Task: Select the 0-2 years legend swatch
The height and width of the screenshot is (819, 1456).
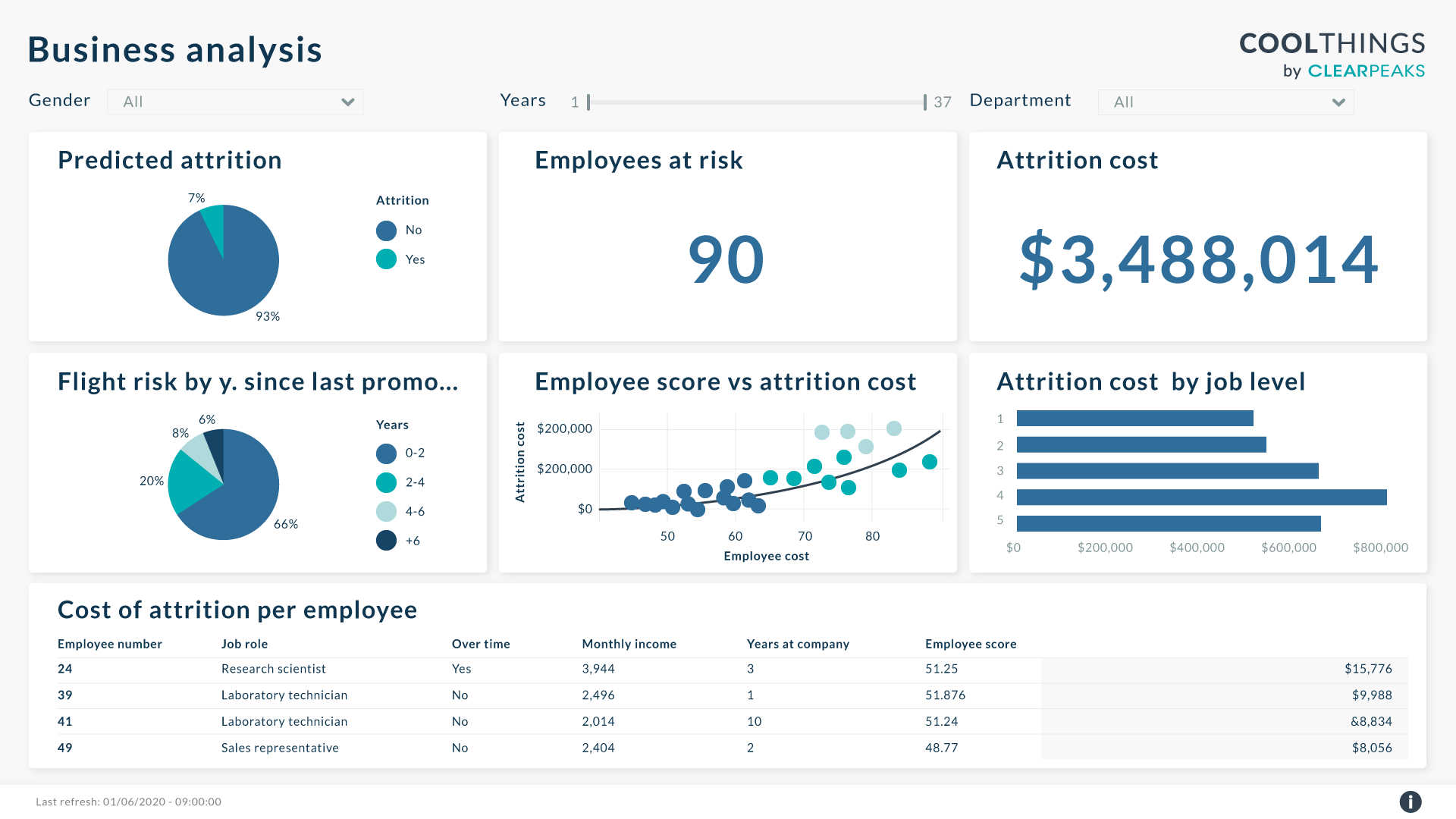Action: pos(386,453)
